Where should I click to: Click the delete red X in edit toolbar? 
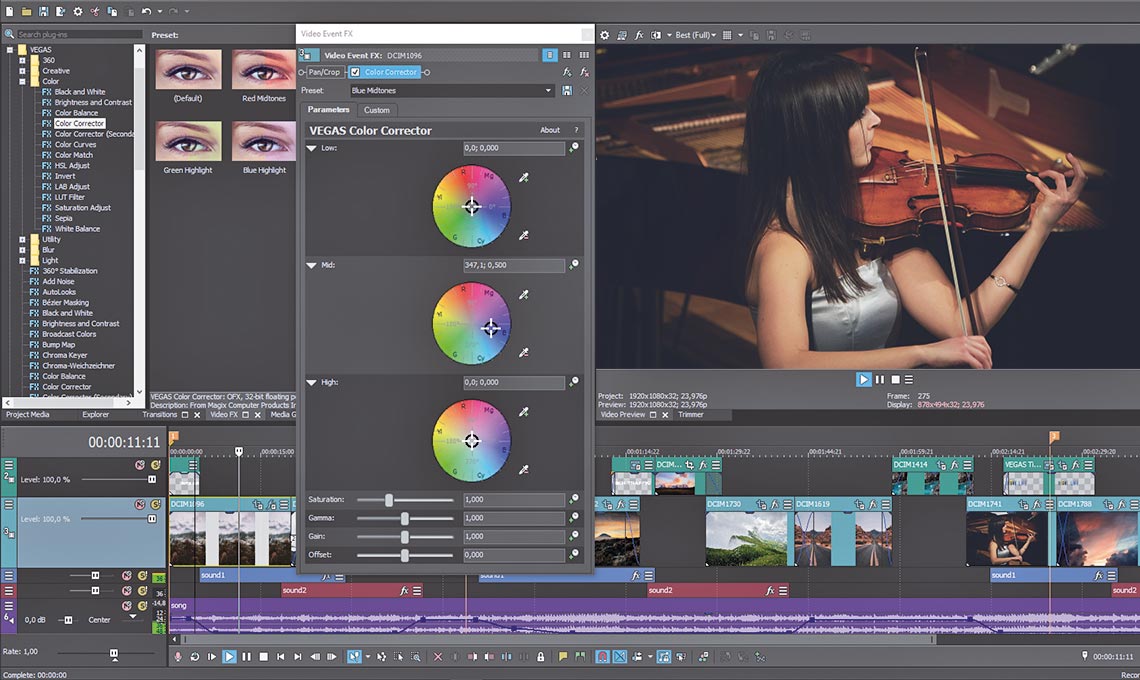point(438,657)
